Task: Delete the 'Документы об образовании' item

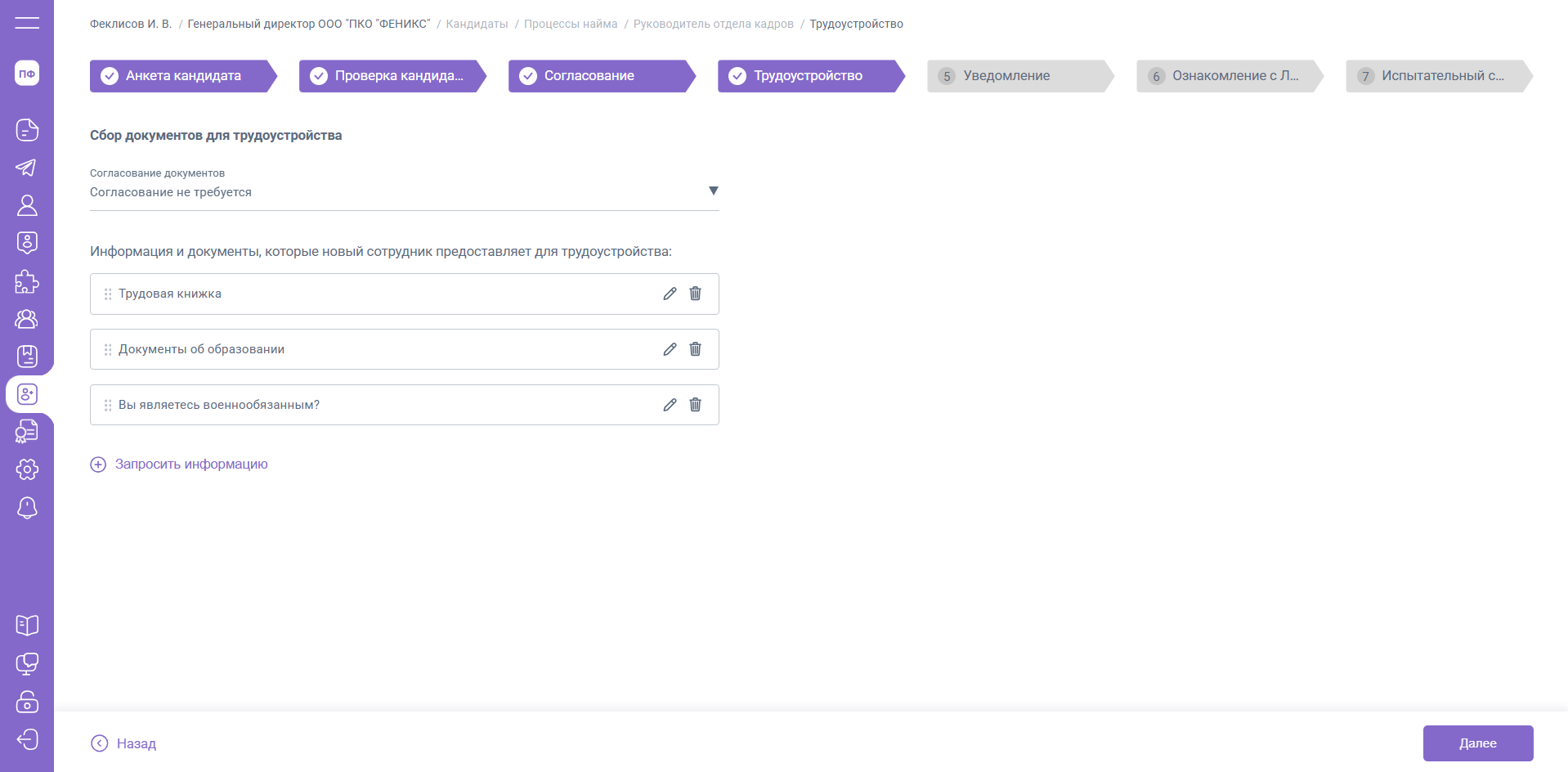Action: click(x=695, y=349)
